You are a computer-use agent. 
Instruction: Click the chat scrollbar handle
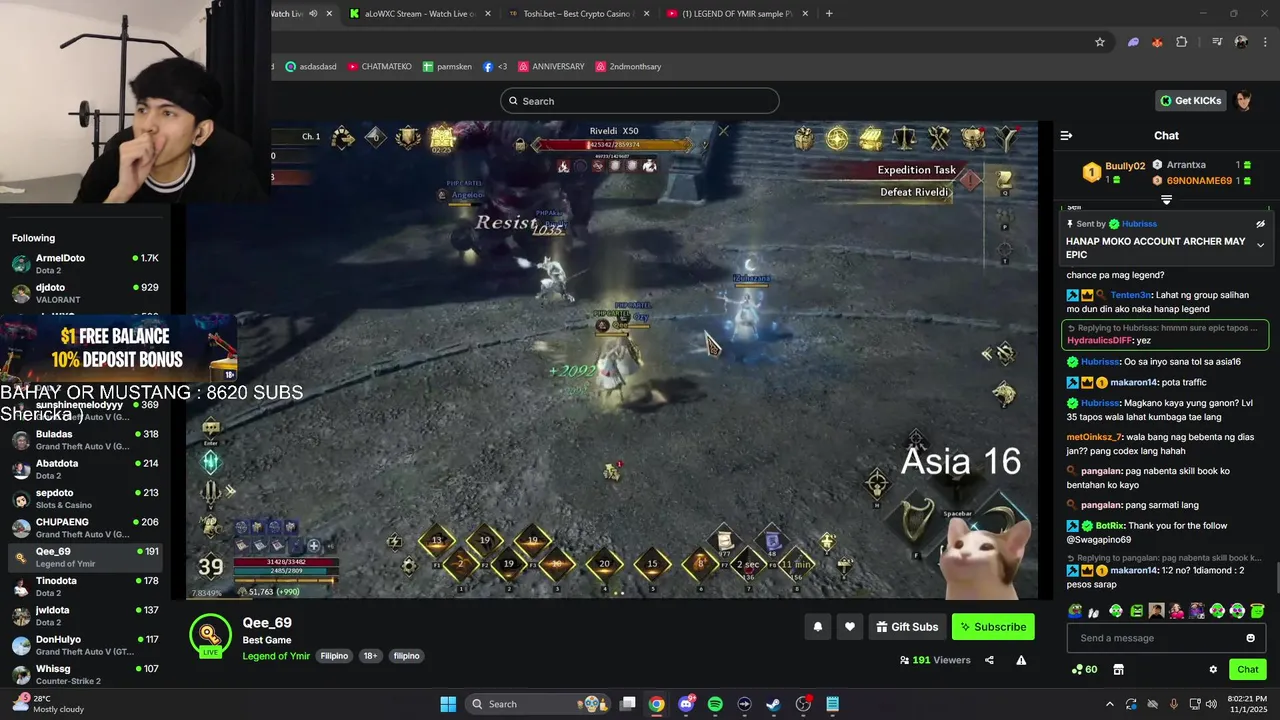click(x=1276, y=578)
